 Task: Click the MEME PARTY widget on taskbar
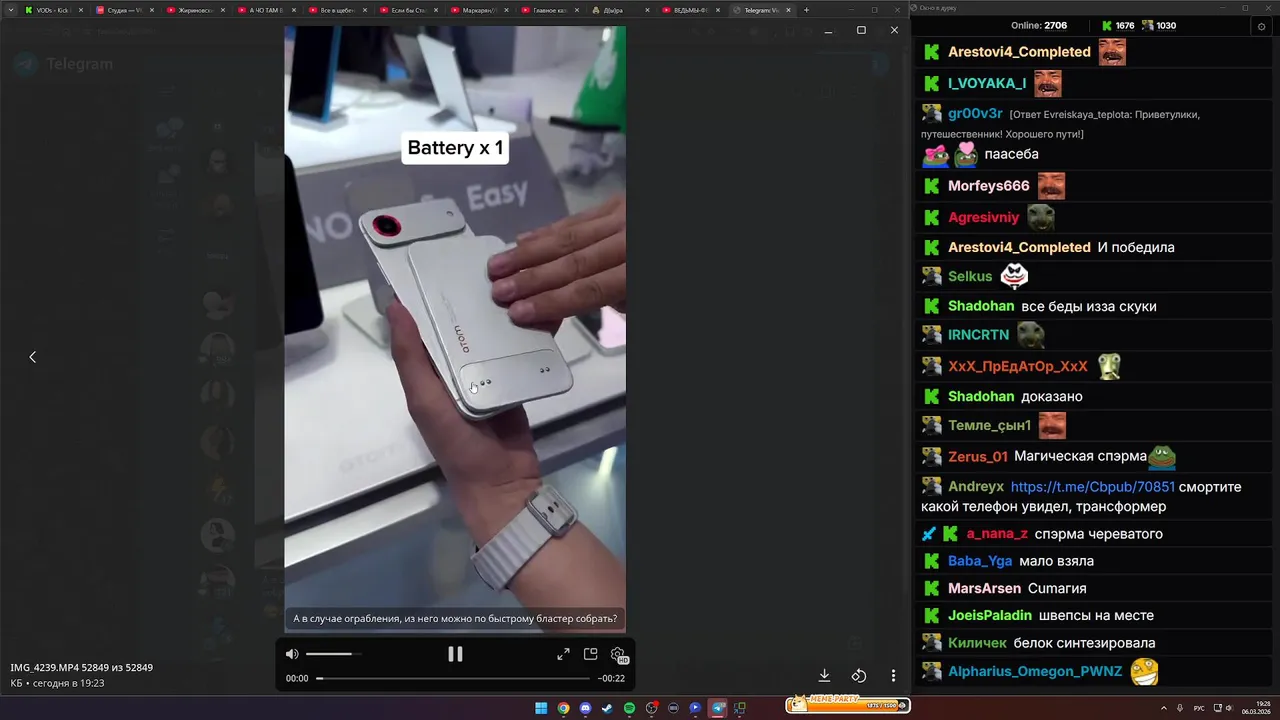[848, 705]
